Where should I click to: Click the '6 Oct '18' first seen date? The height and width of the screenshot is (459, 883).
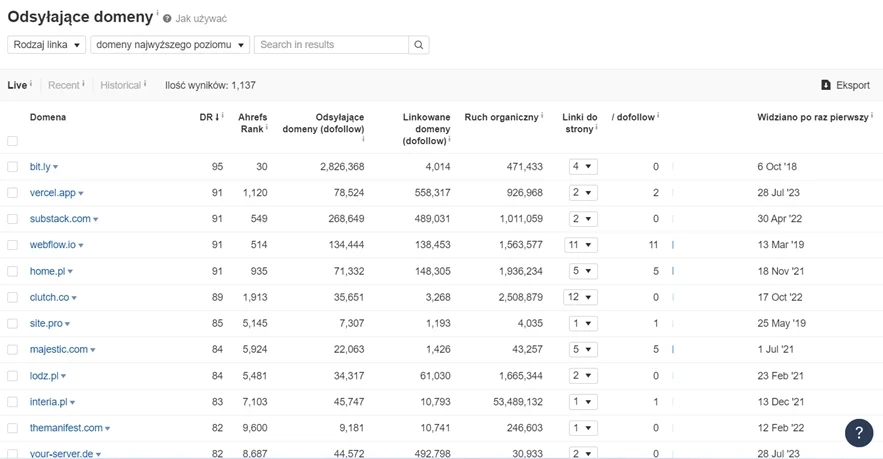[777, 167]
